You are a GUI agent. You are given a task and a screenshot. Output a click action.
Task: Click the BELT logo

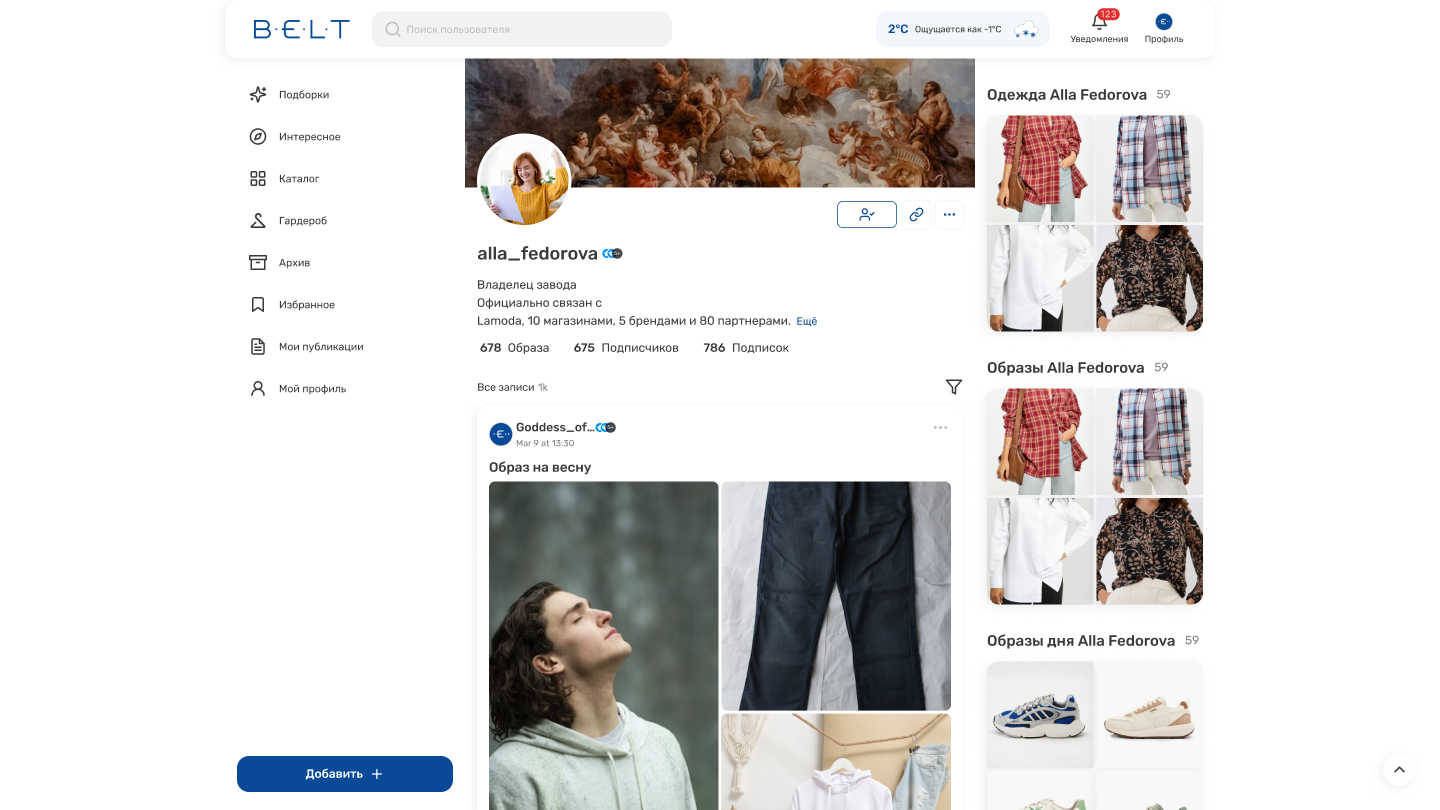click(x=301, y=29)
